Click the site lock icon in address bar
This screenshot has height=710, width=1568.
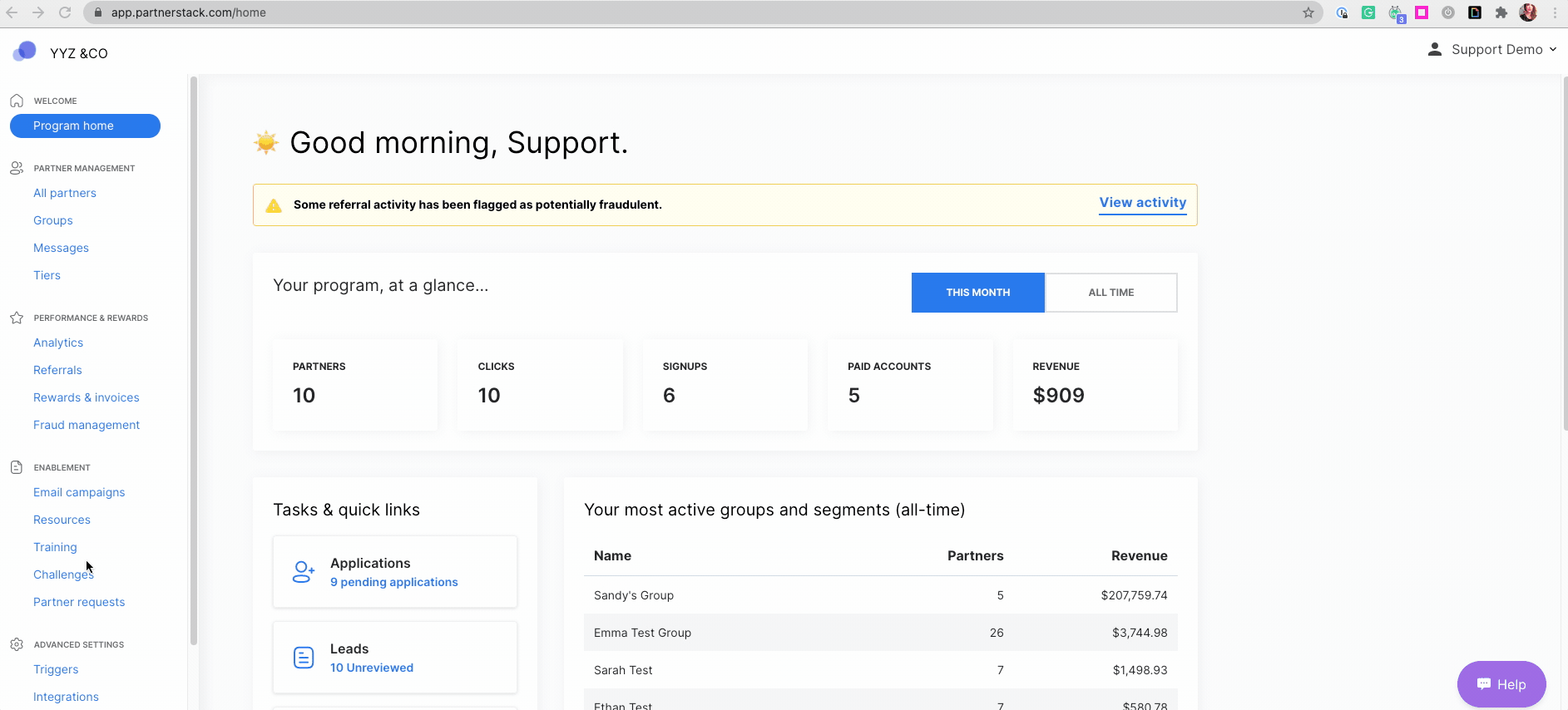[98, 12]
